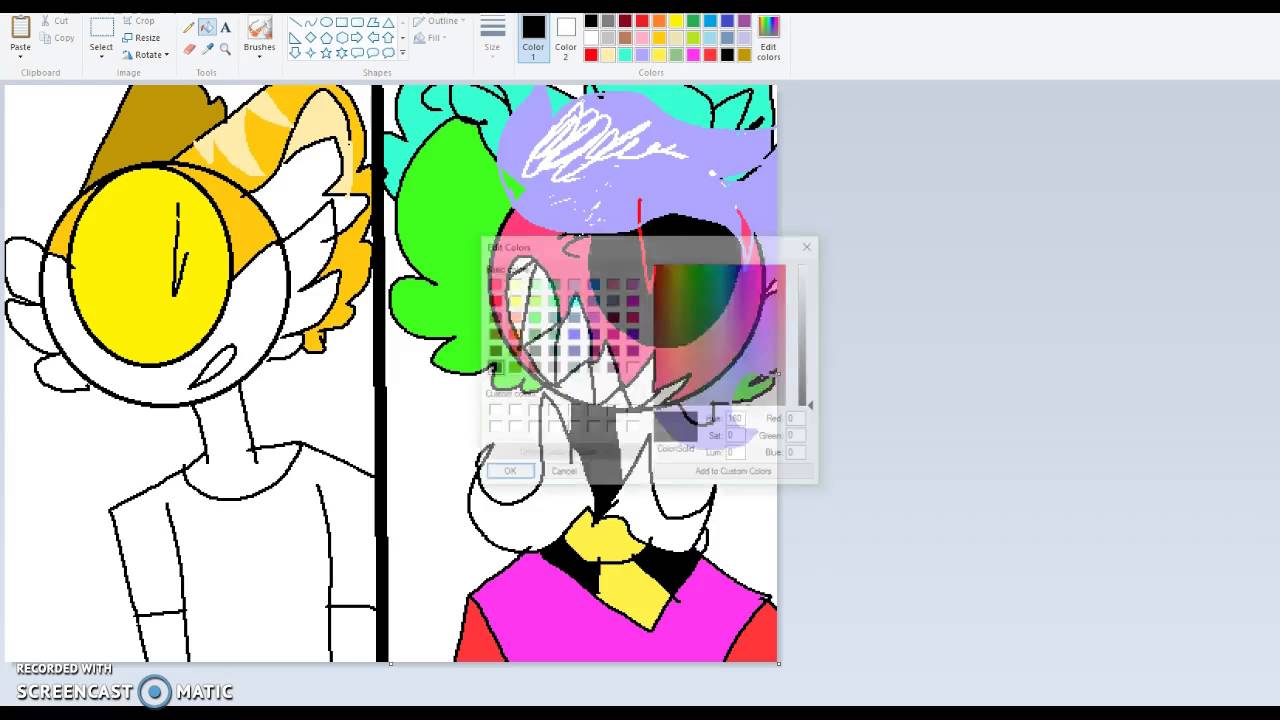
Task: Pick the magenta pink palette color
Action: pos(693,55)
